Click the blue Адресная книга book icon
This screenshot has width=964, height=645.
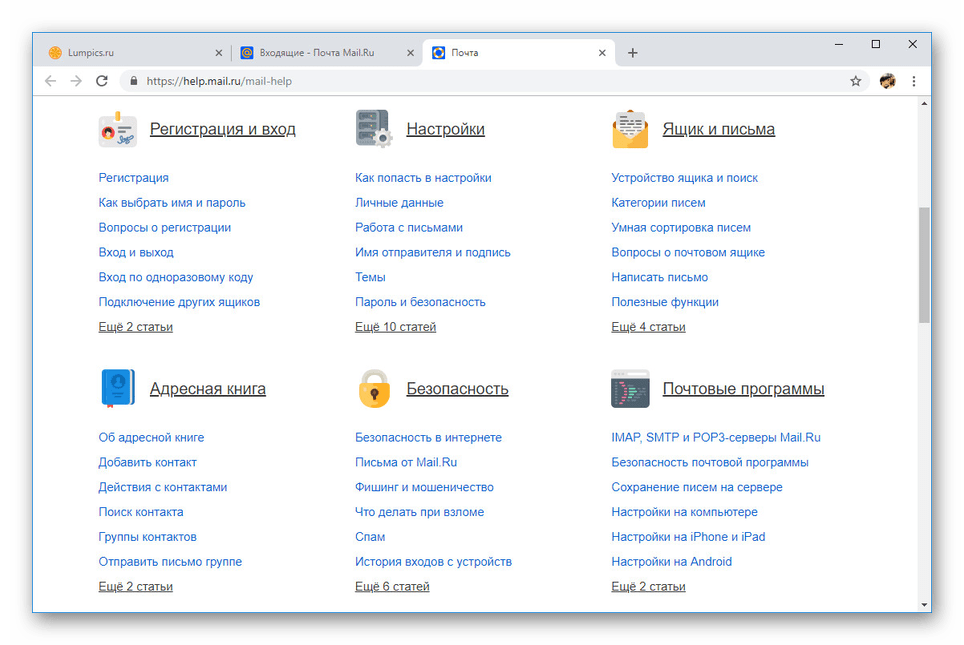tap(117, 389)
